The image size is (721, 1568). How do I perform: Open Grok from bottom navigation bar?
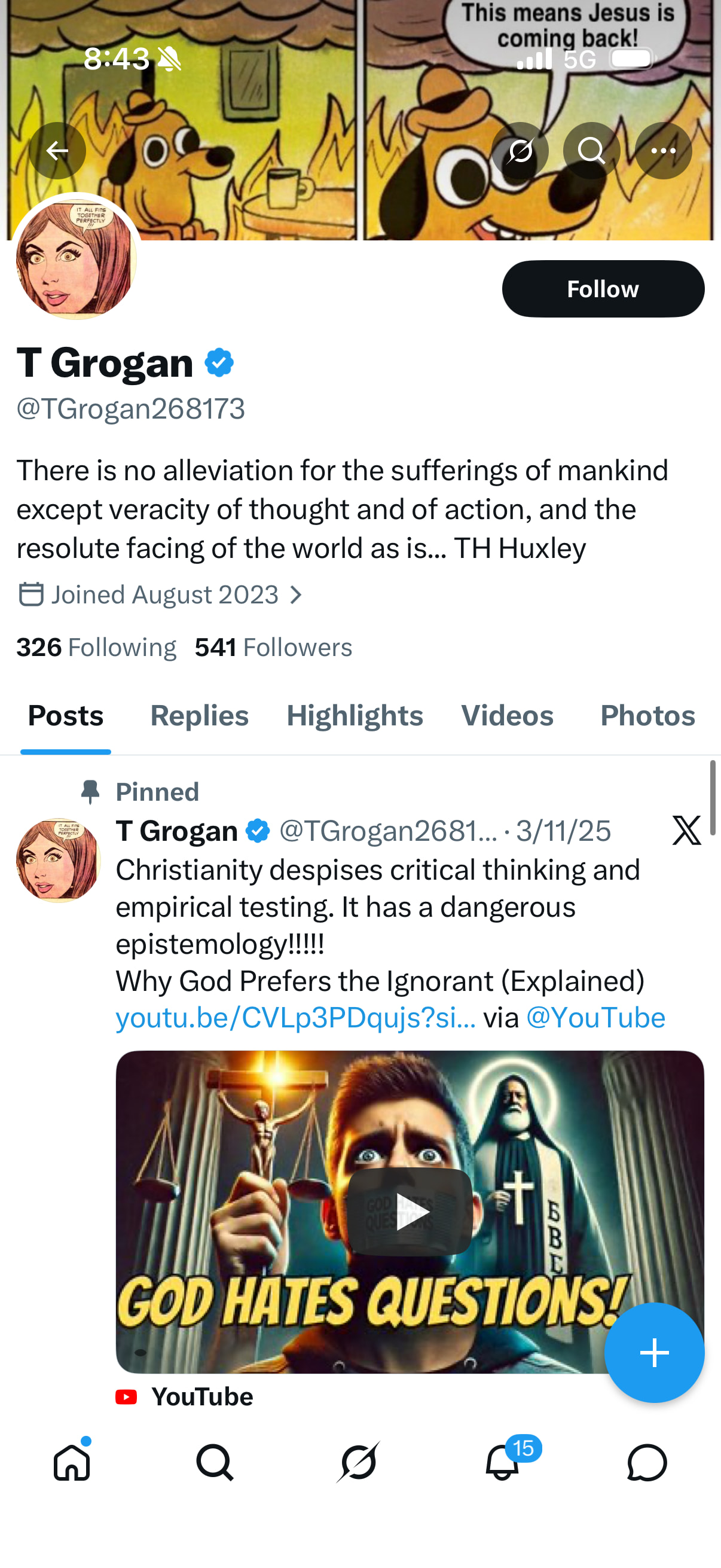(x=358, y=1462)
